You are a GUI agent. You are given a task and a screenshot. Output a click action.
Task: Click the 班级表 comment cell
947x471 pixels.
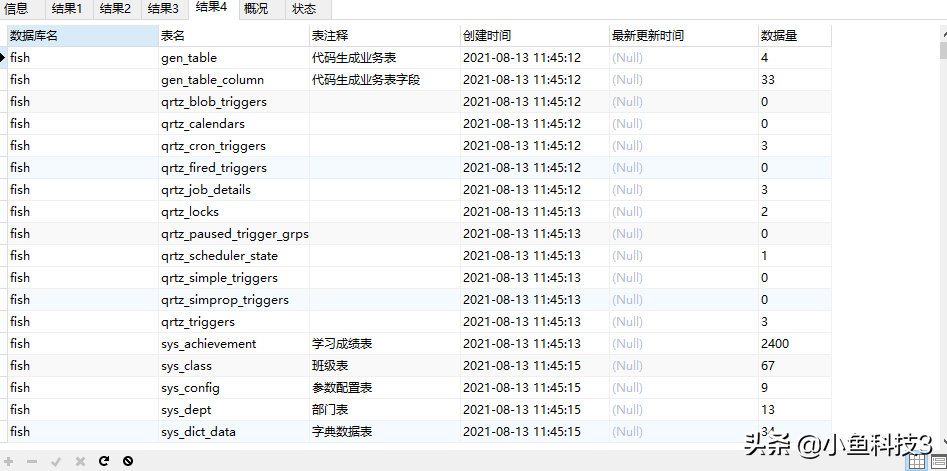pos(385,365)
